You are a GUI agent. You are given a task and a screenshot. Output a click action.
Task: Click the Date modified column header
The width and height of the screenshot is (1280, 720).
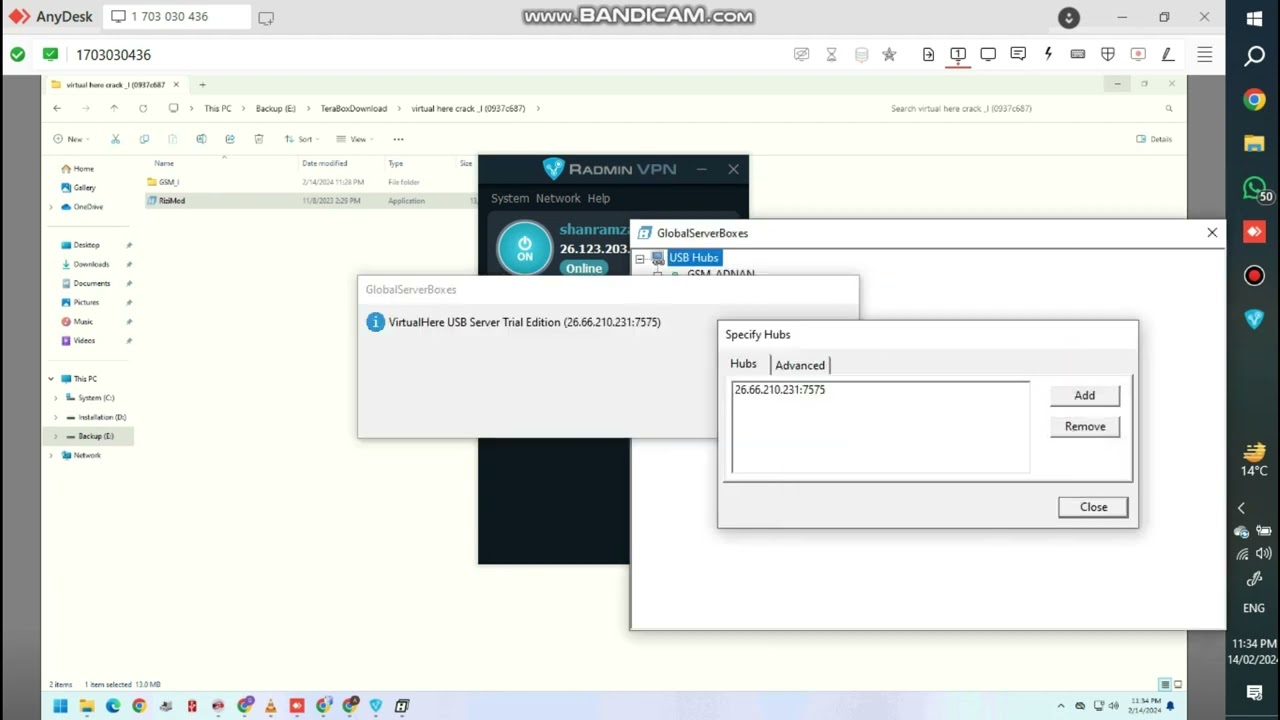point(325,163)
